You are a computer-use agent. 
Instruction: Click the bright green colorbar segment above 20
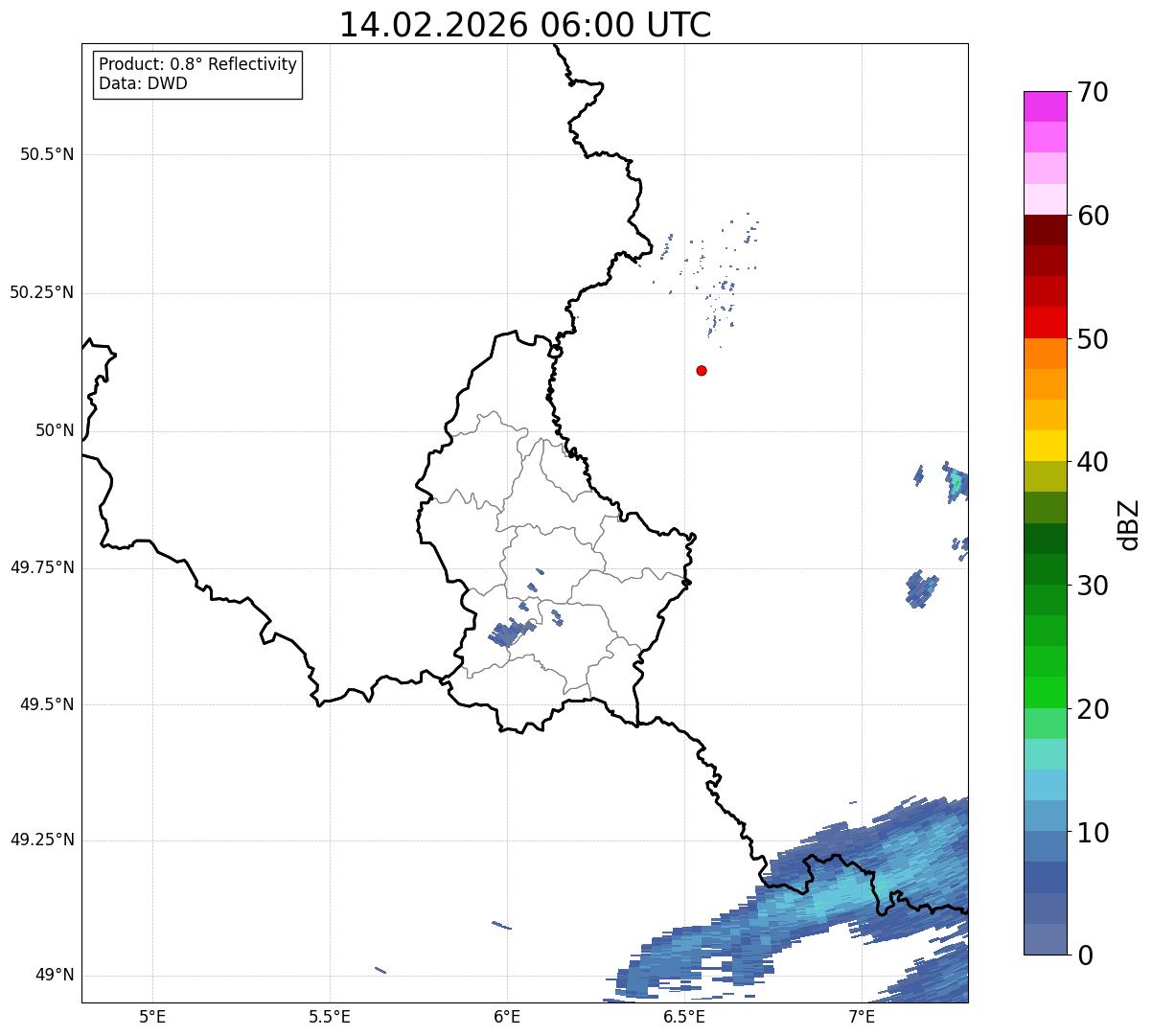[1045, 692]
